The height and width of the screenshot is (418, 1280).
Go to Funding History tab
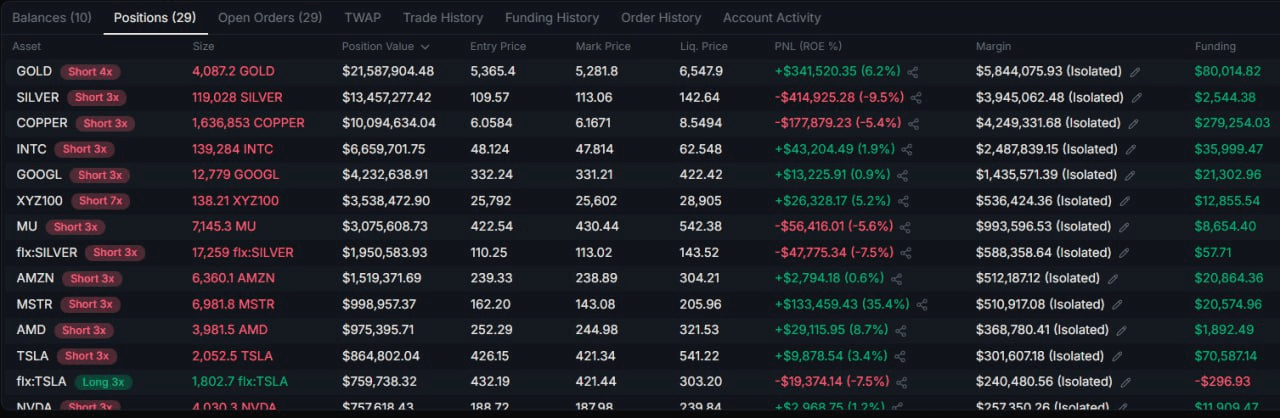click(551, 18)
